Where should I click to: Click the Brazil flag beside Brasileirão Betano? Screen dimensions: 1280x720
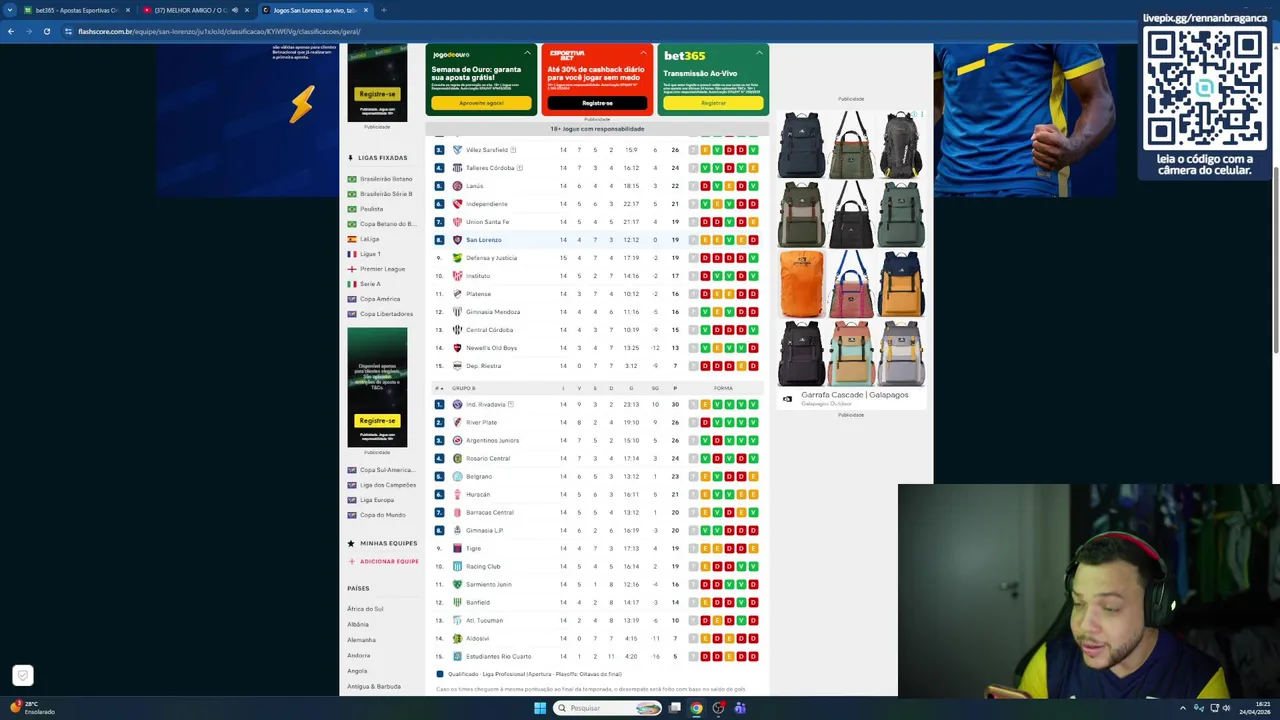click(352, 179)
